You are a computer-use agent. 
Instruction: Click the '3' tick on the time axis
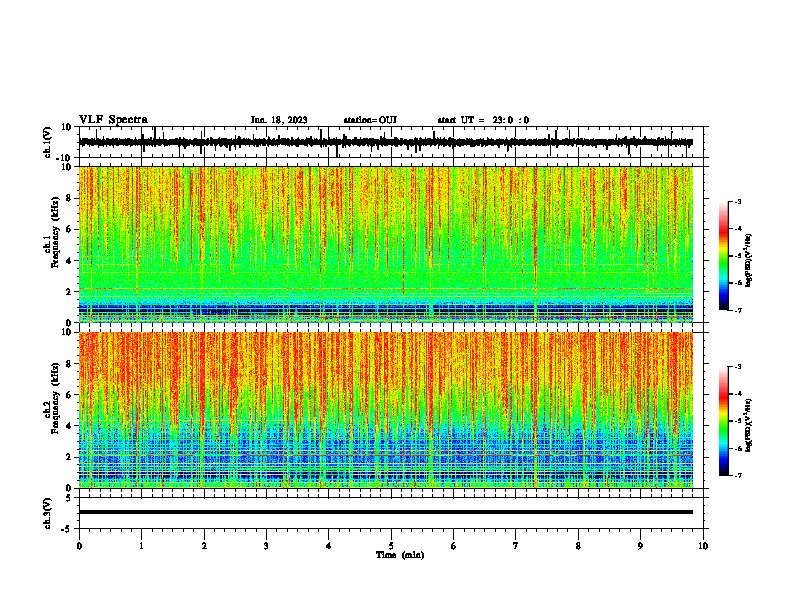coord(266,546)
